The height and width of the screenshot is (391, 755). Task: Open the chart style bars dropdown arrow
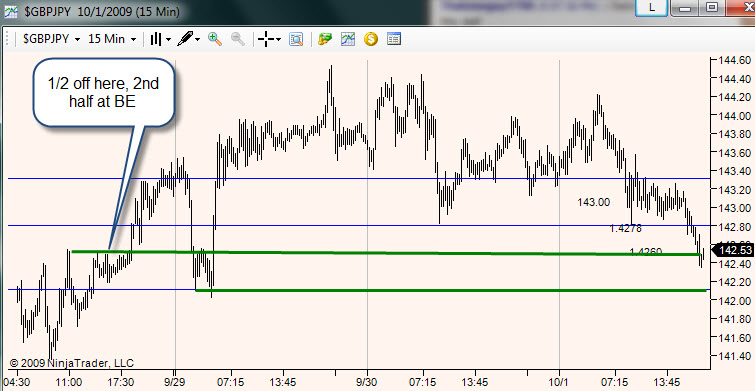[169, 39]
